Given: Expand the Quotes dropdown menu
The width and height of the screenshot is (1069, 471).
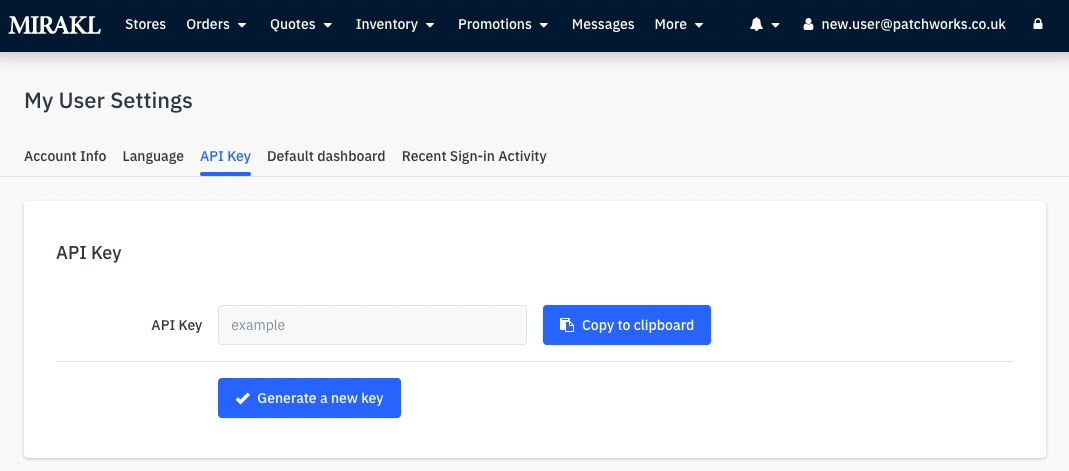Looking at the screenshot, I should [302, 24].
